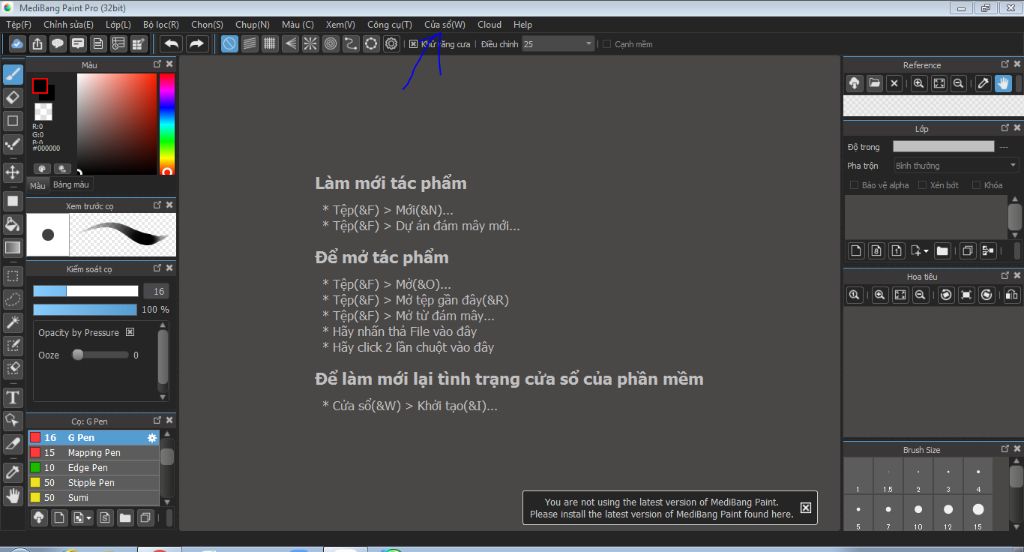Select the Move tool

[13, 172]
